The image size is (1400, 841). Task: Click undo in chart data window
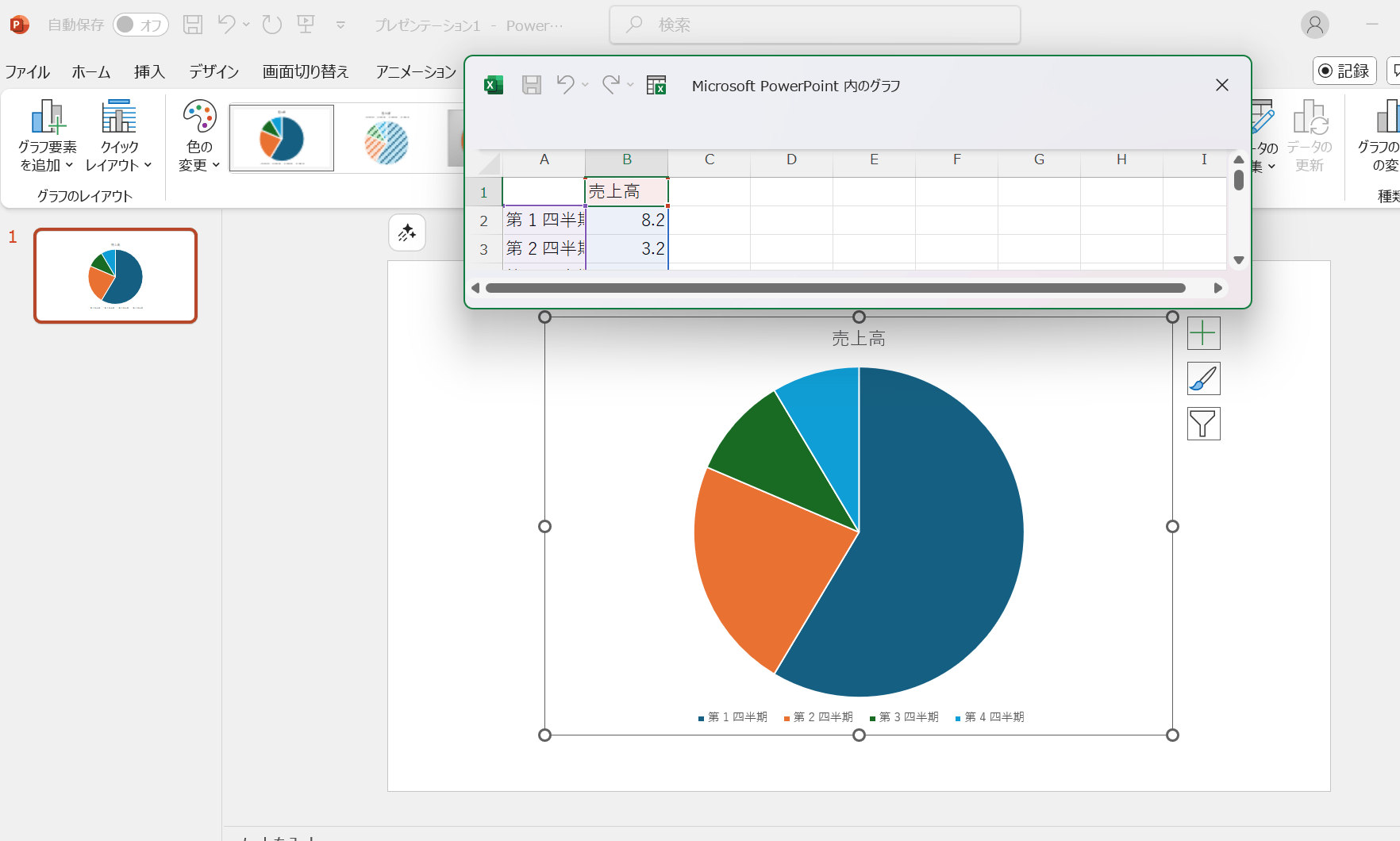coord(565,85)
